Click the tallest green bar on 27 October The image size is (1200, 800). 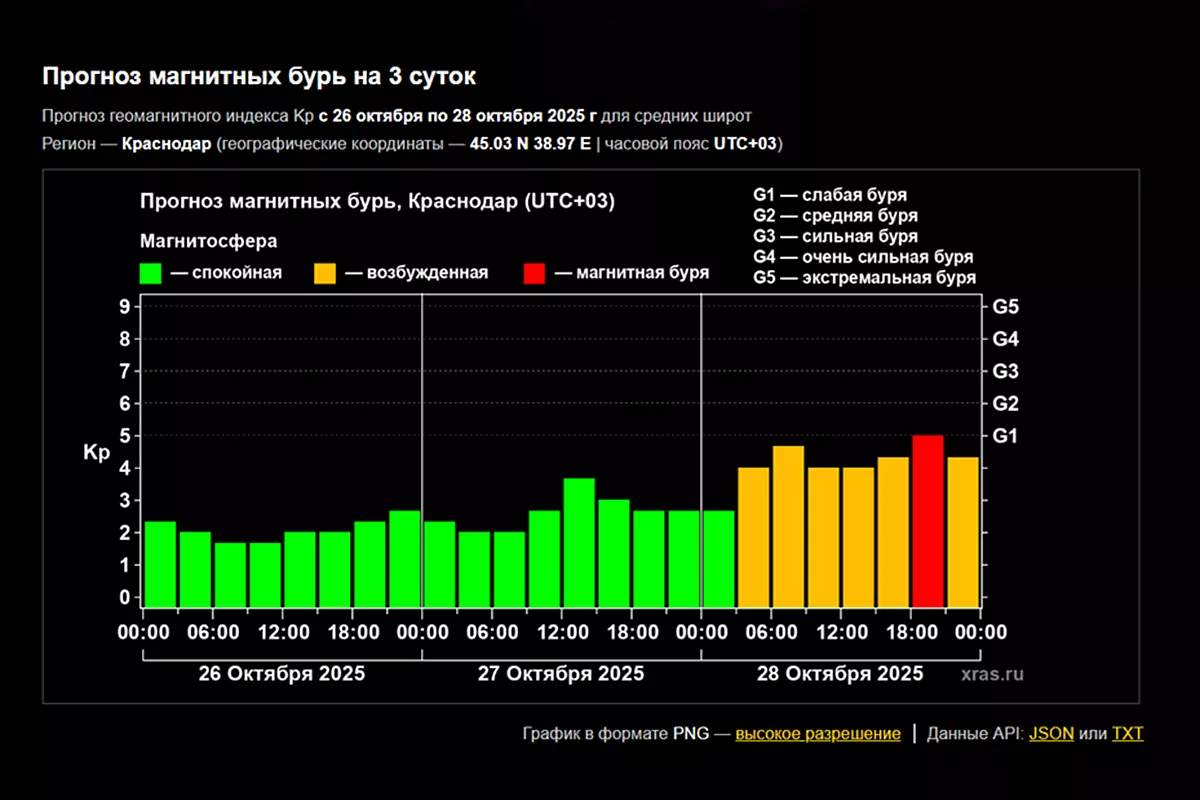(x=579, y=542)
